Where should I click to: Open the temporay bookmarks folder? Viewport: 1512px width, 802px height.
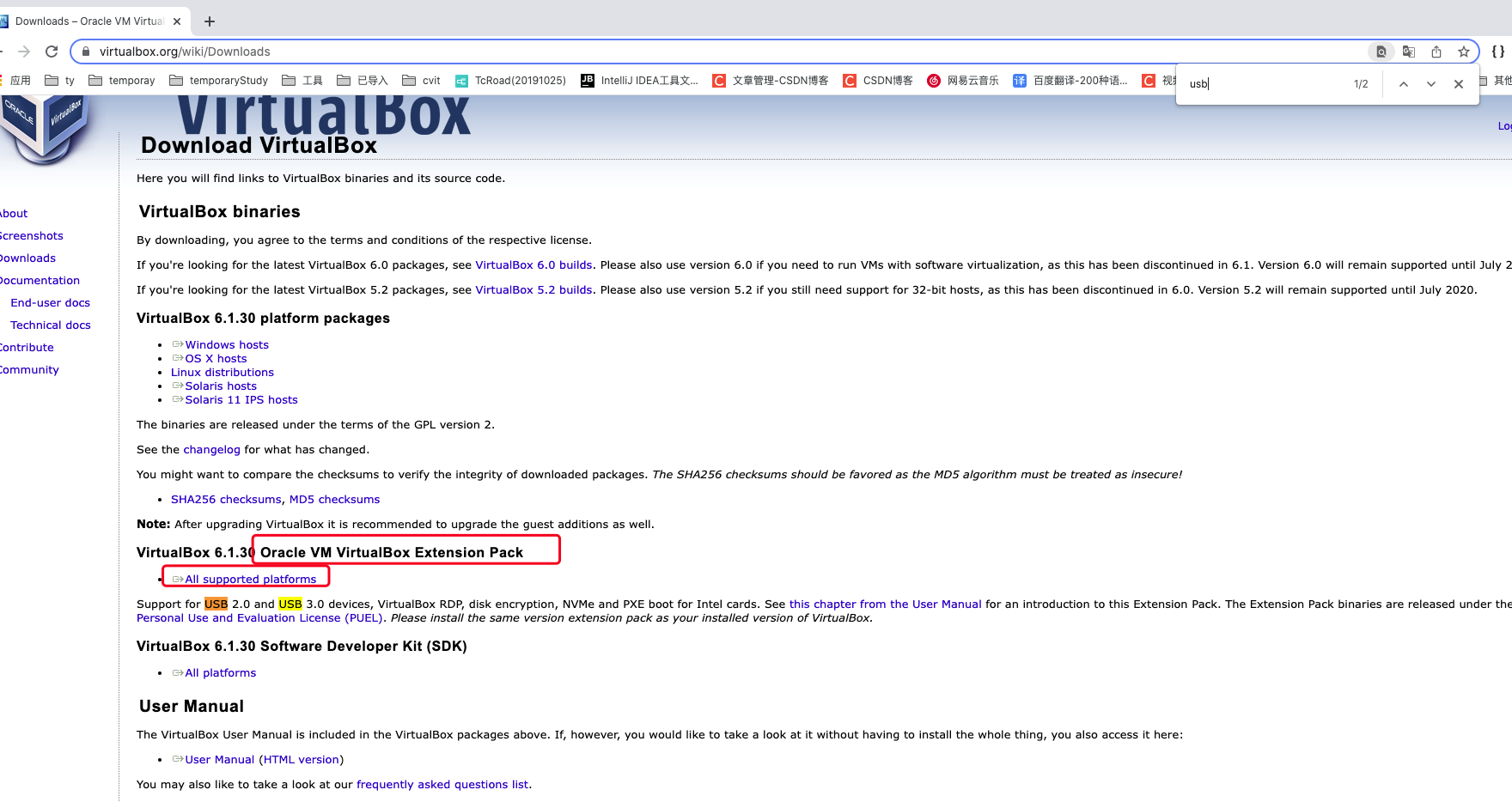122,81
